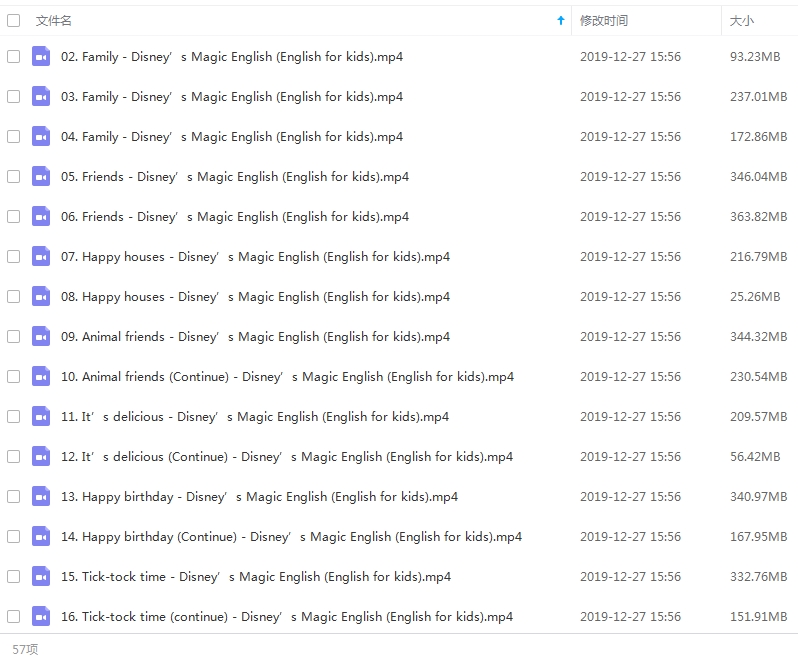The width and height of the screenshot is (798, 660).
Task: Tick checkbox for 16. Tick-tock time (continue)
Action: tap(14, 617)
